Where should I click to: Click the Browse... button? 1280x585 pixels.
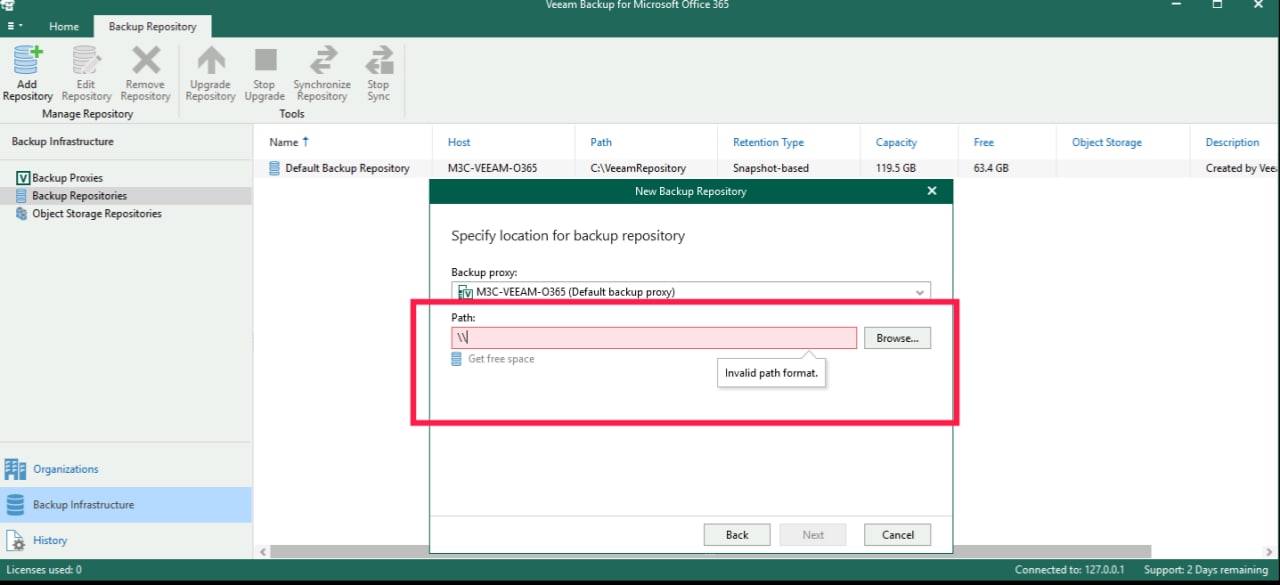(897, 338)
